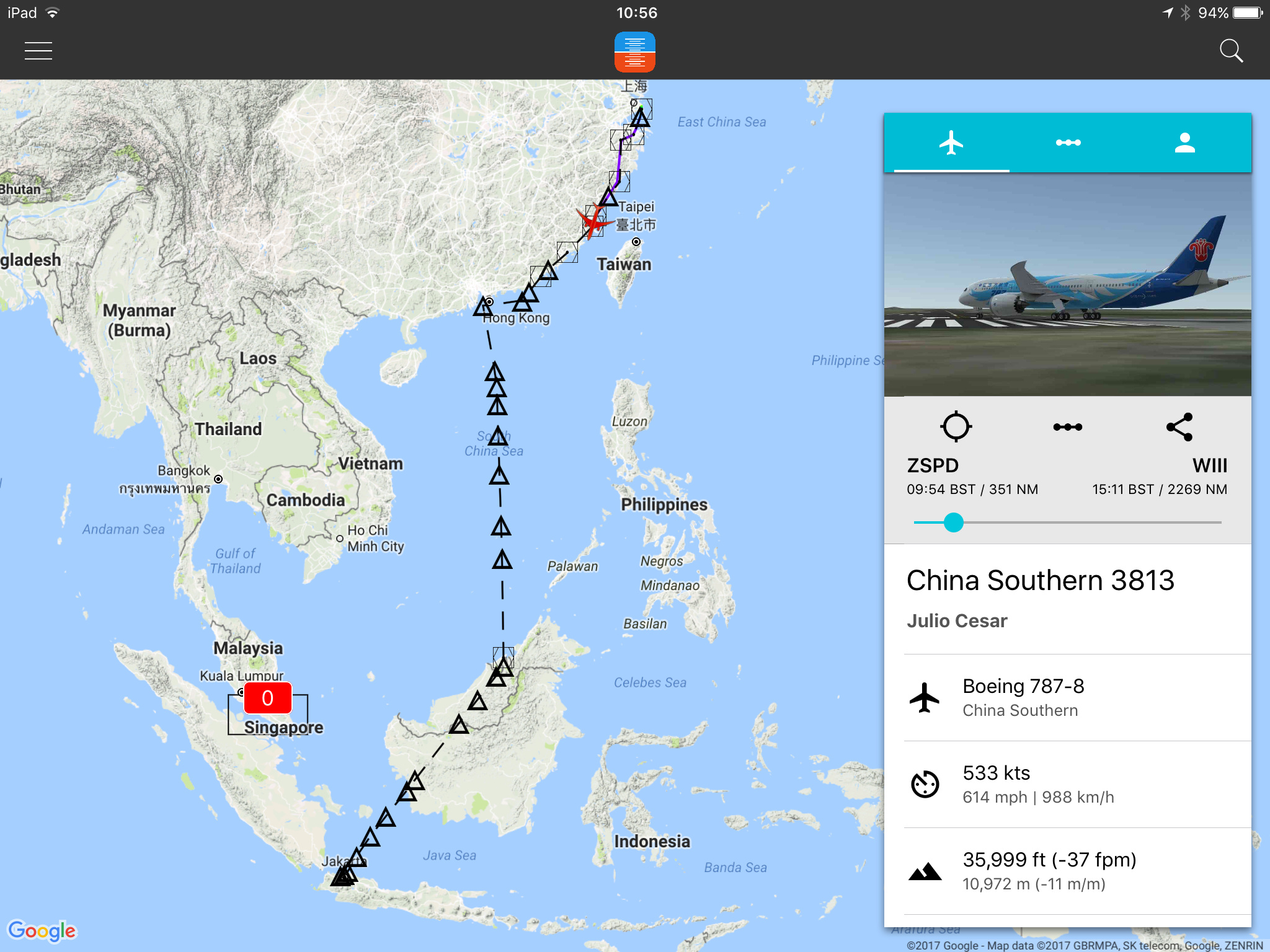Image resolution: width=1270 pixels, height=952 pixels.
Task: Select the red aircraft marker near Taipei
Action: pyautogui.click(x=593, y=221)
